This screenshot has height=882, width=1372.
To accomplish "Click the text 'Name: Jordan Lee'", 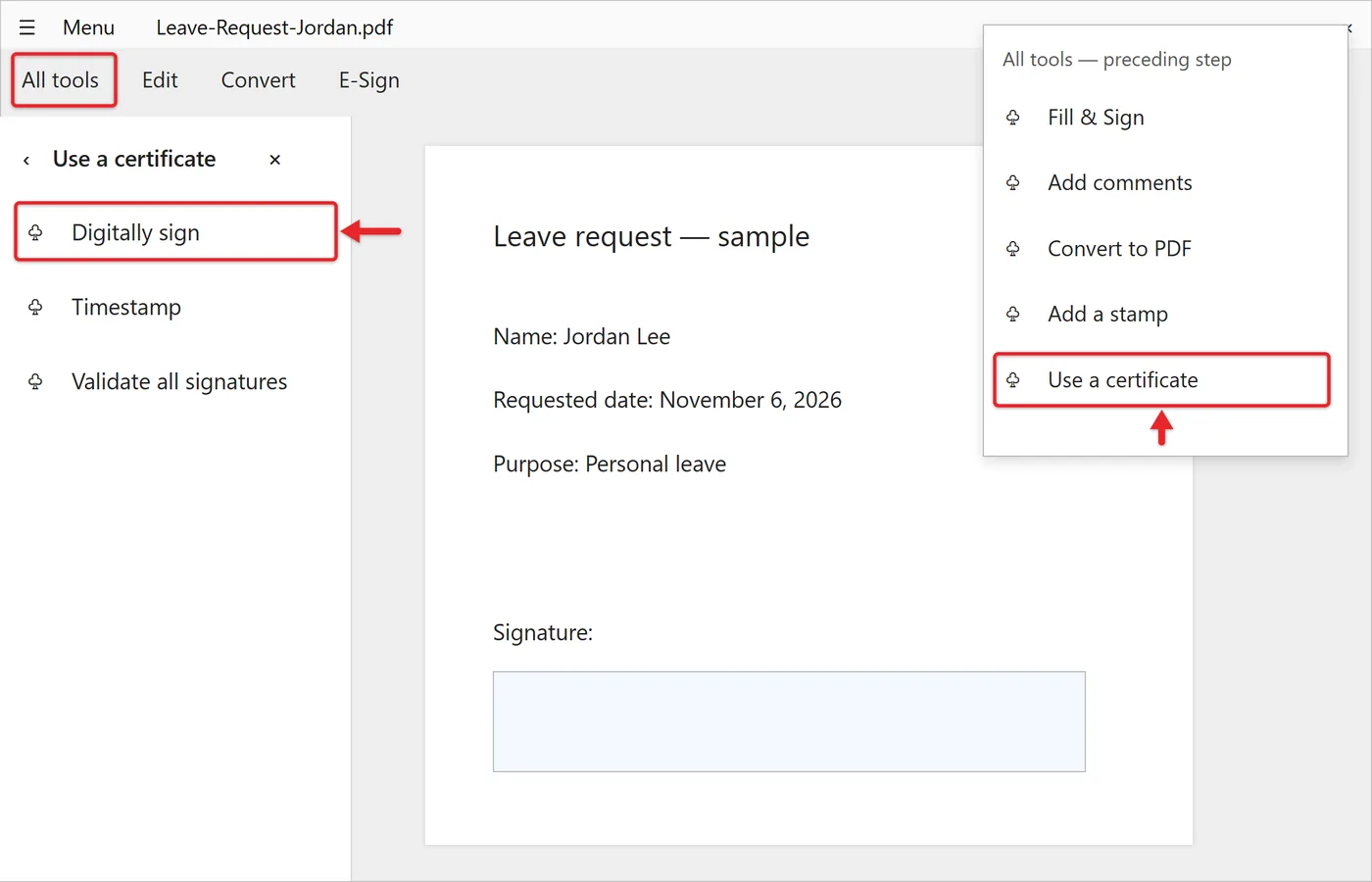I will (582, 337).
